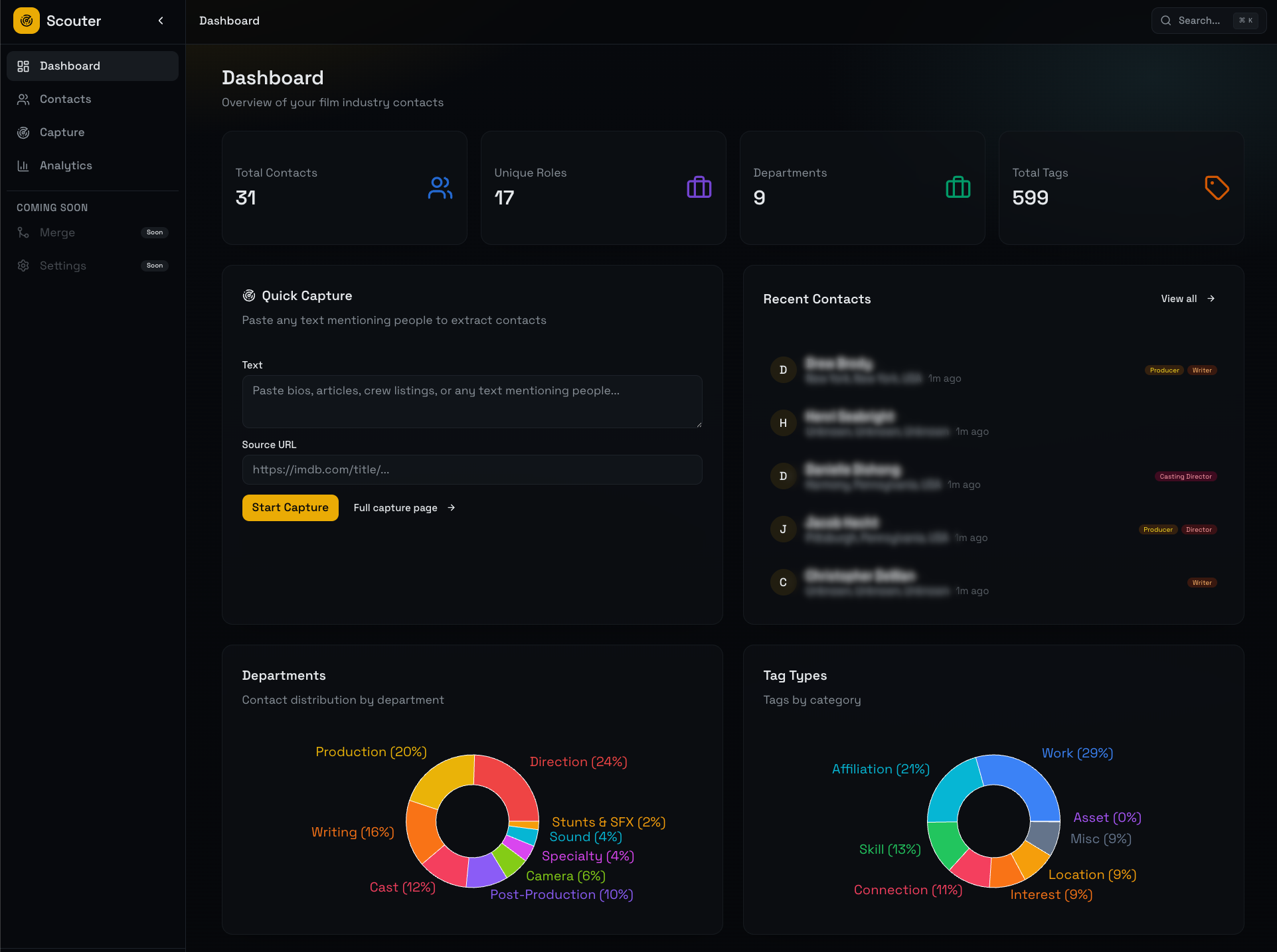Click the Unique Roles briefcase icon
Viewport: 1277px width, 952px height.
(x=699, y=188)
